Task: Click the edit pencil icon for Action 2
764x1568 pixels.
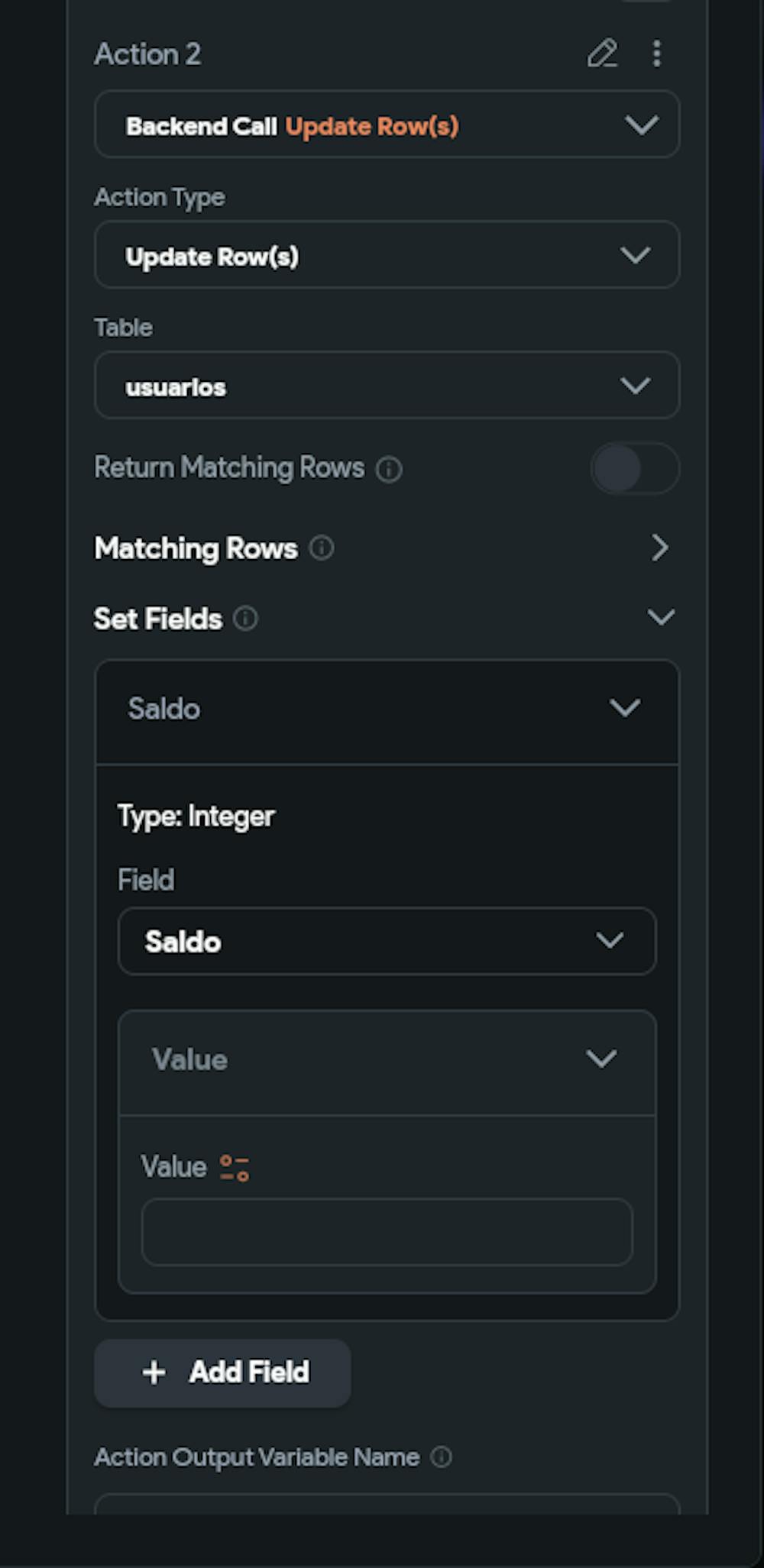Action: tap(602, 54)
